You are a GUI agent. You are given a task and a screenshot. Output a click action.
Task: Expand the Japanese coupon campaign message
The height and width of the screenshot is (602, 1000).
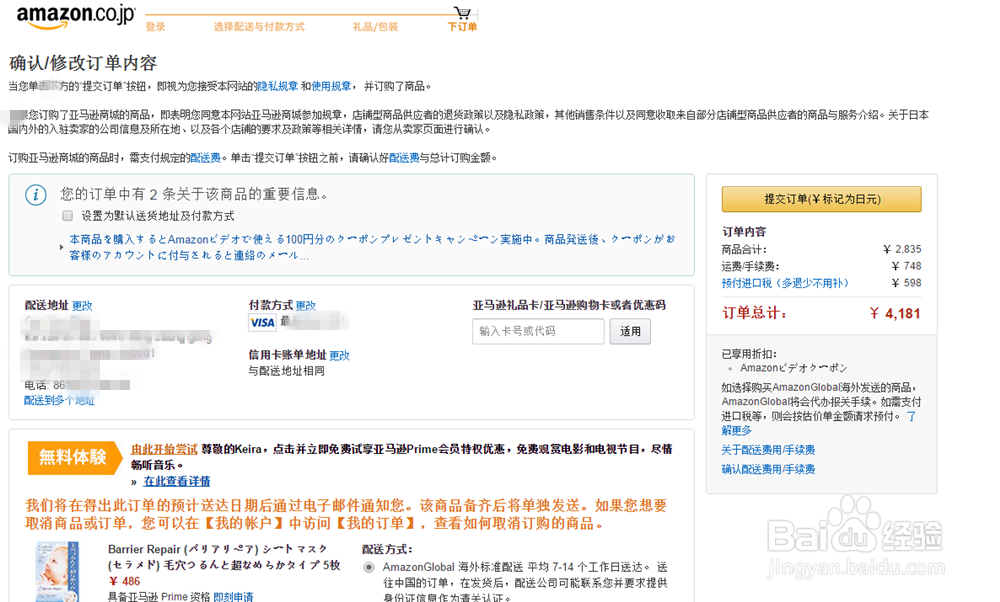(372, 247)
